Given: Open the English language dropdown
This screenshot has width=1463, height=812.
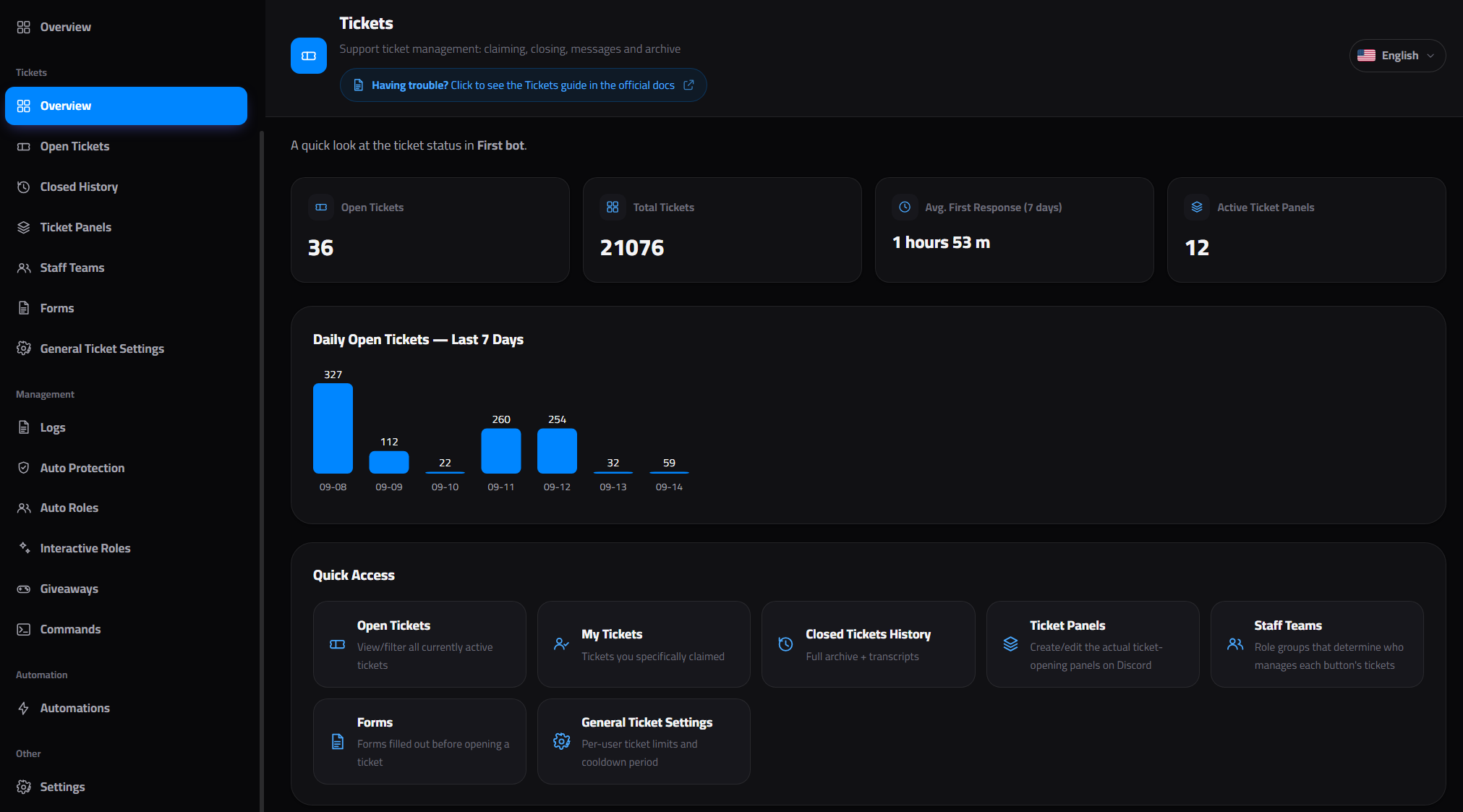Looking at the screenshot, I should (x=1397, y=56).
